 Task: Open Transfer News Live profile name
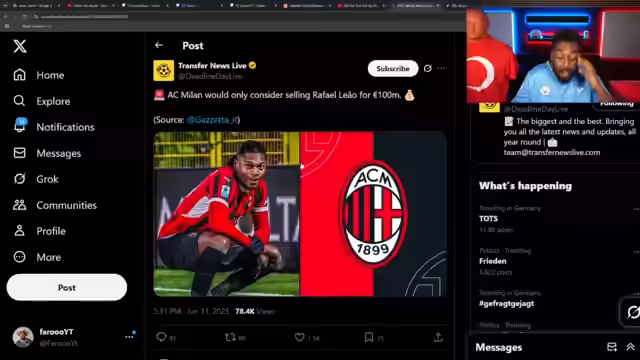(212, 66)
